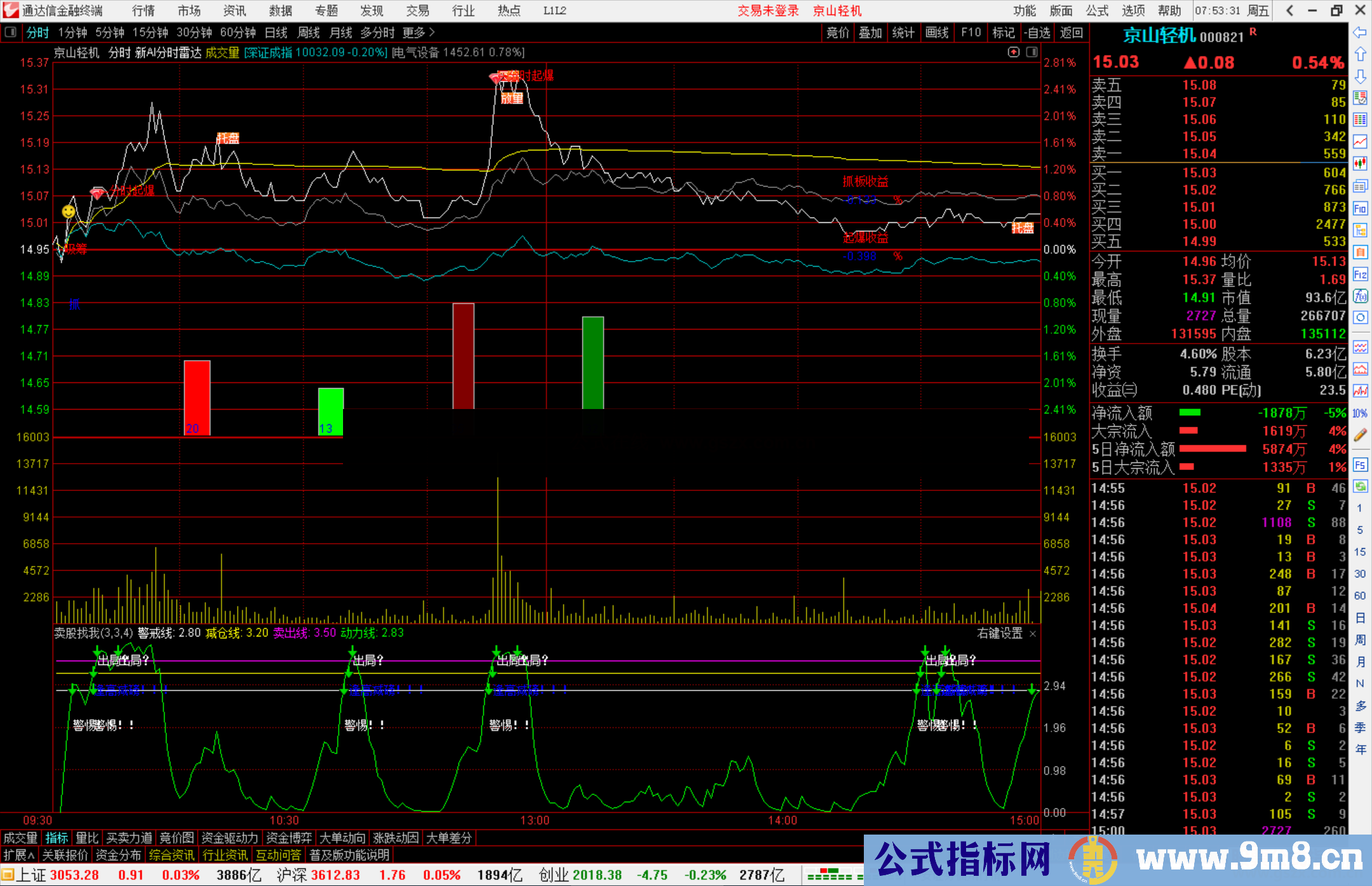1372x886 pixels.
Task: Click the 叠加 overlay button
Action: click(870, 32)
